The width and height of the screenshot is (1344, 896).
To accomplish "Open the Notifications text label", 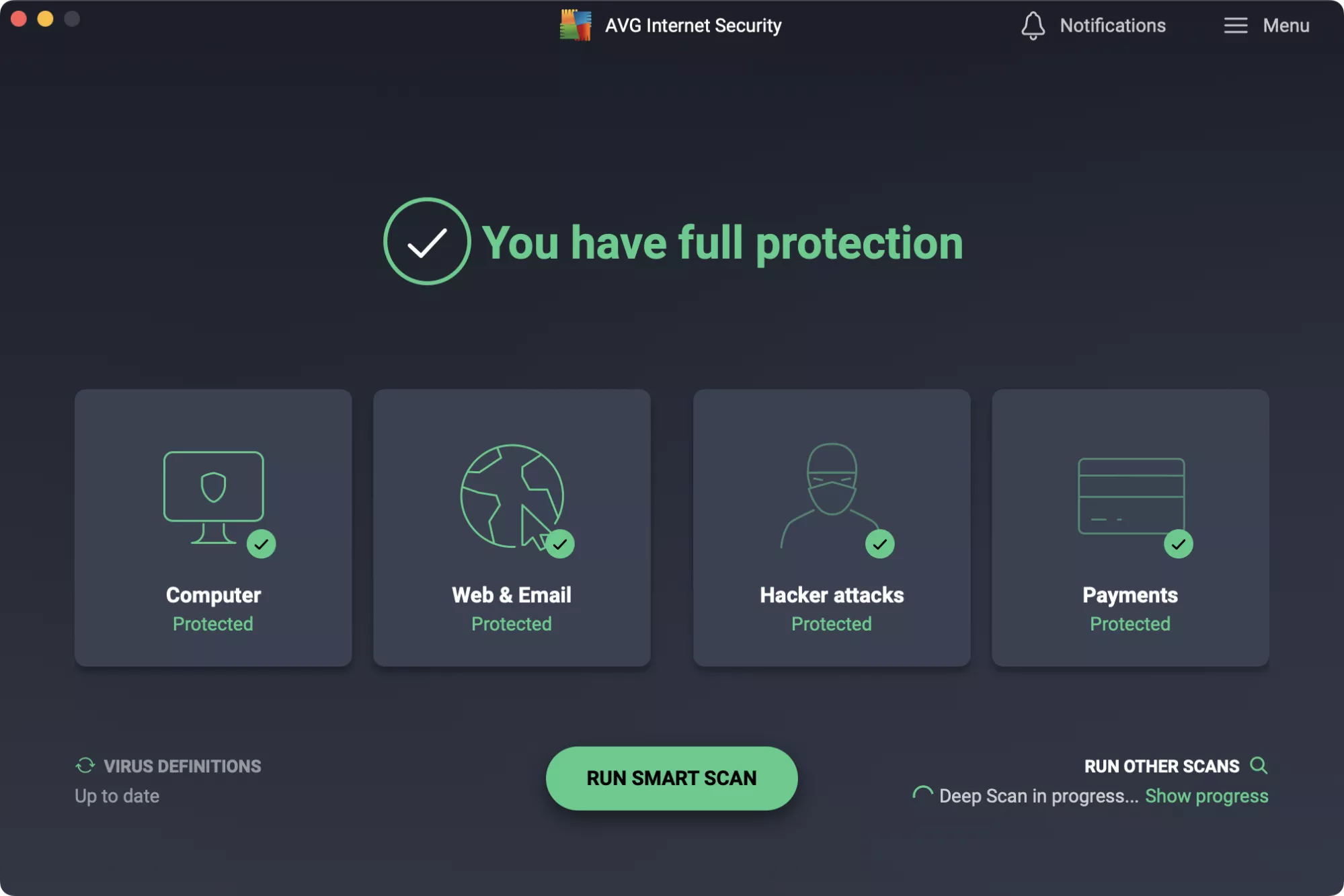I will (1113, 26).
